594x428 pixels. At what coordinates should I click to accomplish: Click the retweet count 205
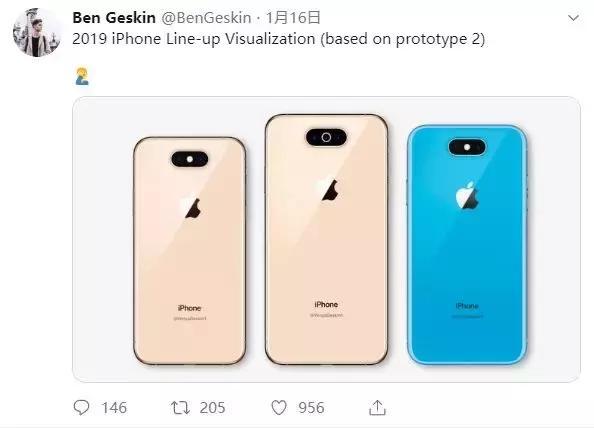[x=212, y=408]
